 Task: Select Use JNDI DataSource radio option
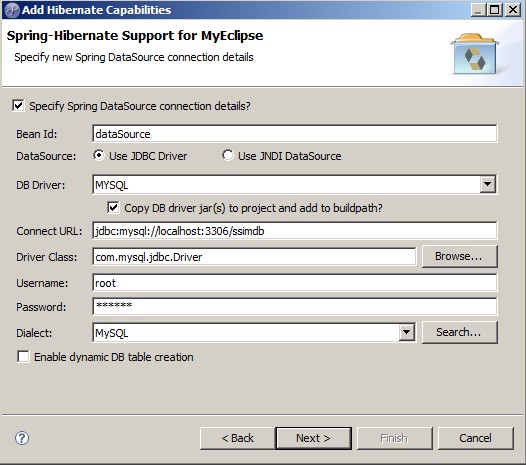tap(228, 156)
